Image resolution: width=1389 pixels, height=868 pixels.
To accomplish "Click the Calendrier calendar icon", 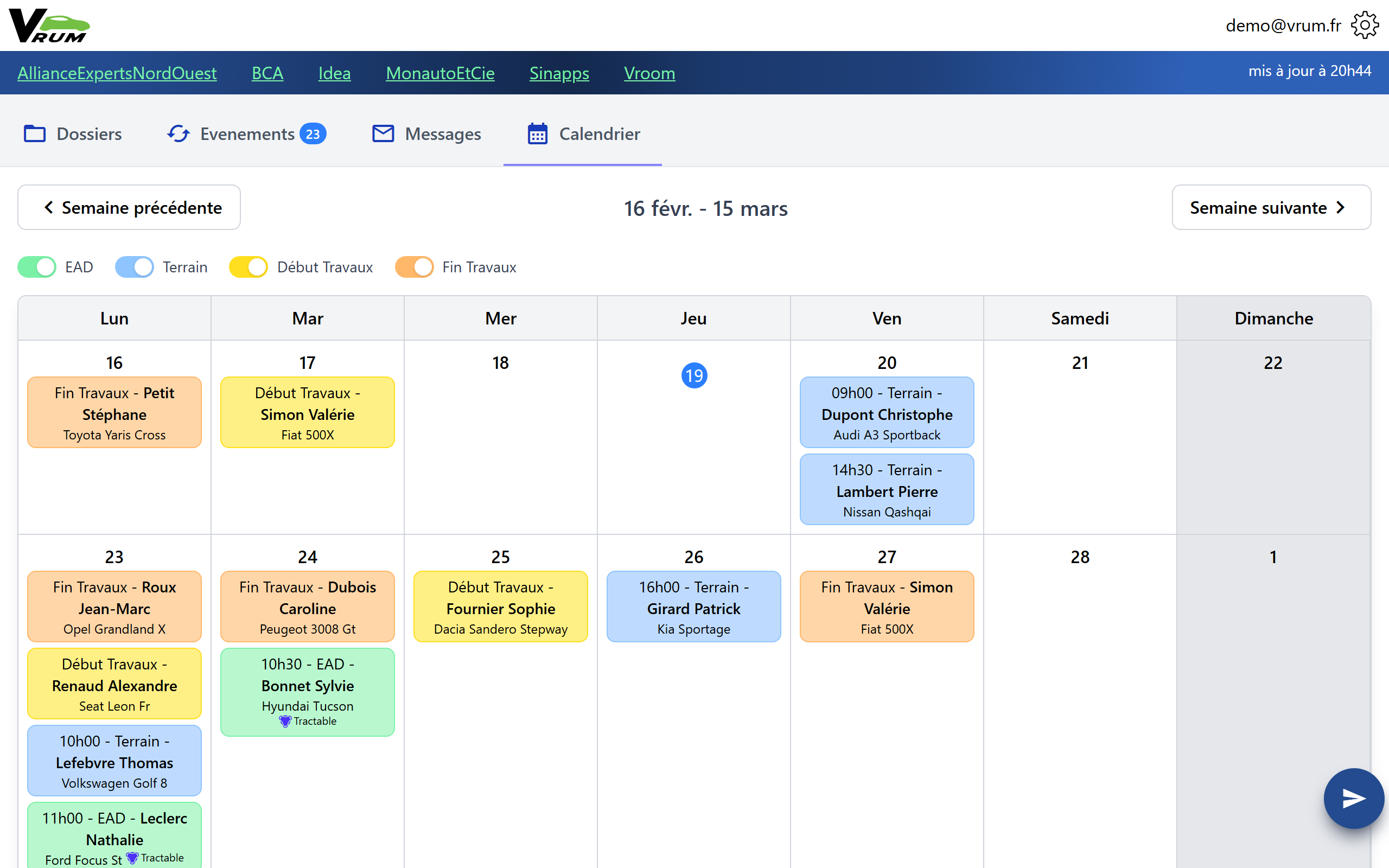I will point(537,134).
